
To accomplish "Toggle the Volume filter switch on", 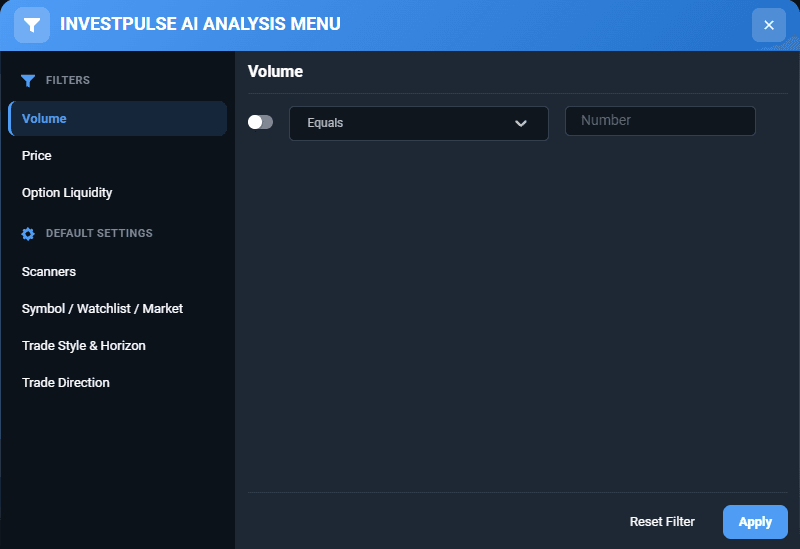I will tap(260, 122).
